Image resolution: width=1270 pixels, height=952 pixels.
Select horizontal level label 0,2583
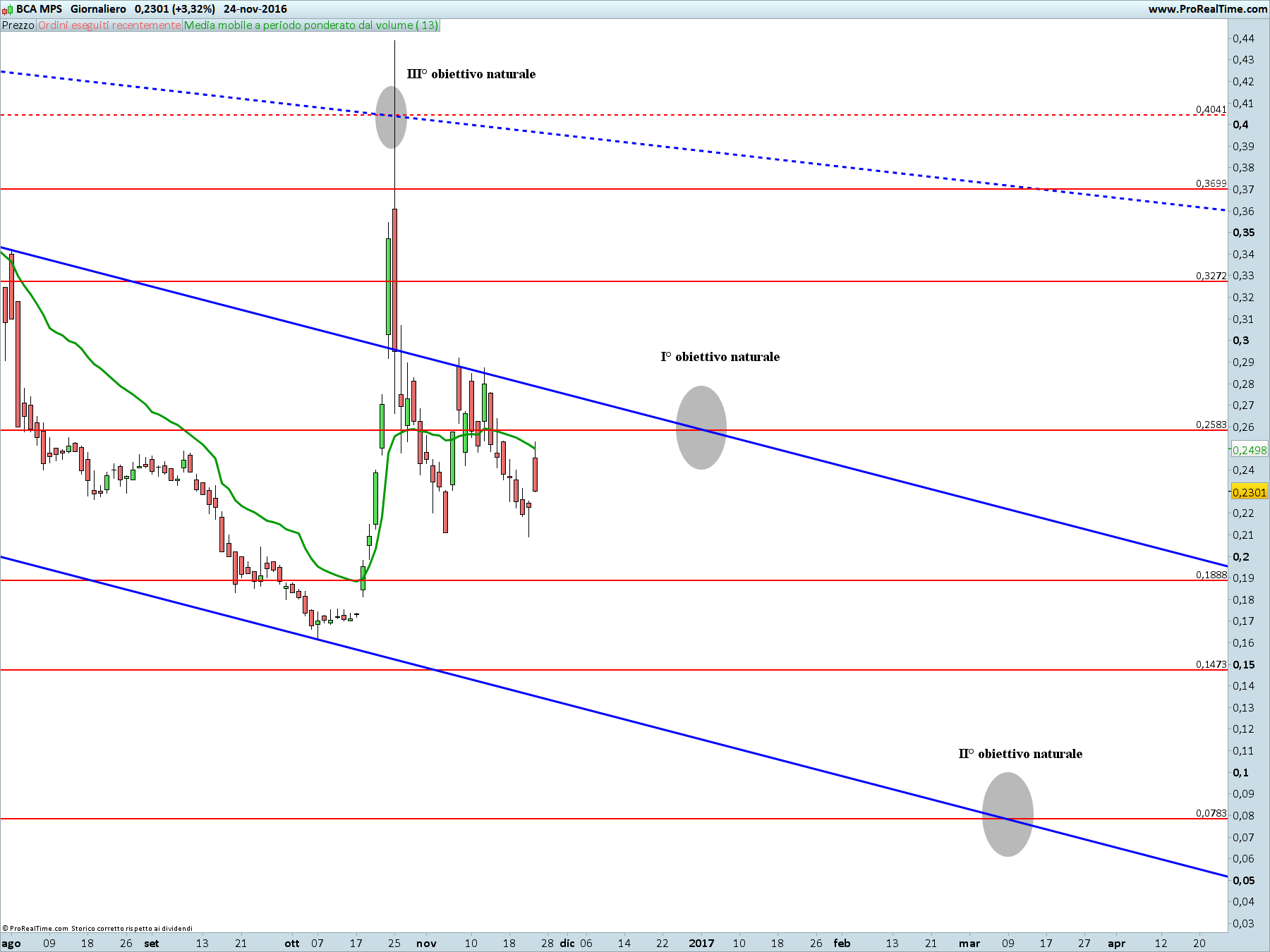[1211, 425]
